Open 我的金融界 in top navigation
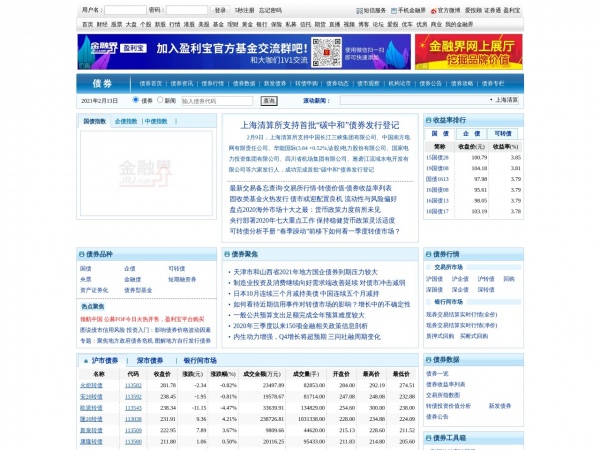The height and width of the screenshot is (450, 600). pyautogui.click(x=459, y=24)
